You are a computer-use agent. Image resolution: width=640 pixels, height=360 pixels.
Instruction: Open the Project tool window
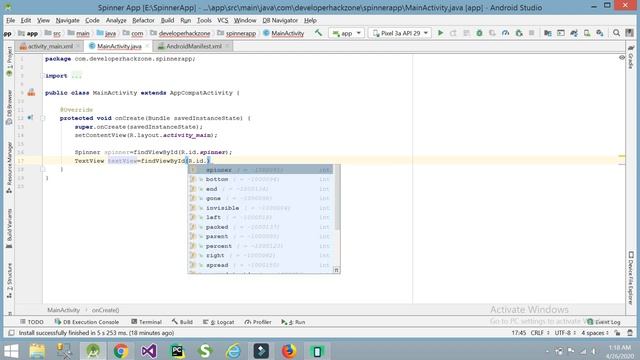9,62
